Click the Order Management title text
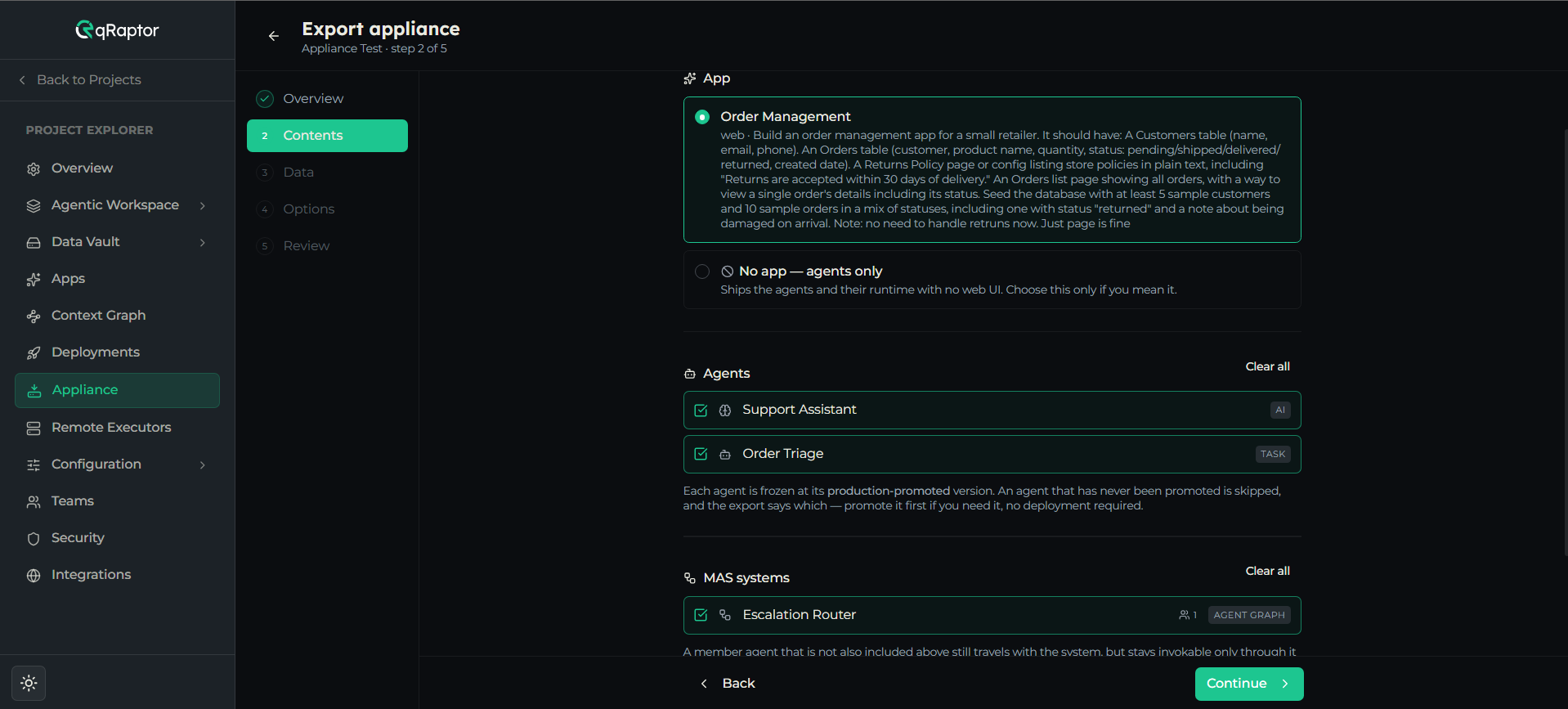Image resolution: width=1568 pixels, height=709 pixels. (785, 117)
